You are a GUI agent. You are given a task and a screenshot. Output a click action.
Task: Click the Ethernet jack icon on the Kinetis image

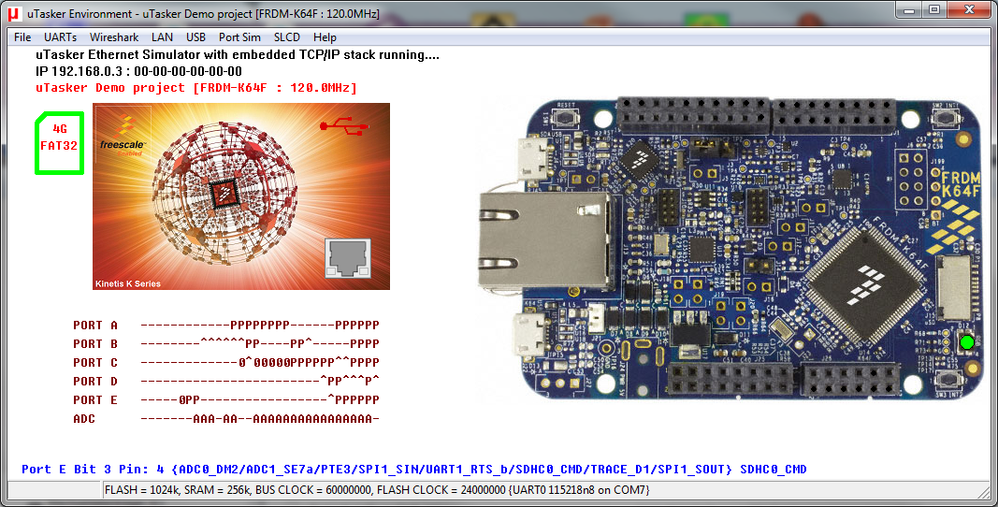click(x=348, y=258)
